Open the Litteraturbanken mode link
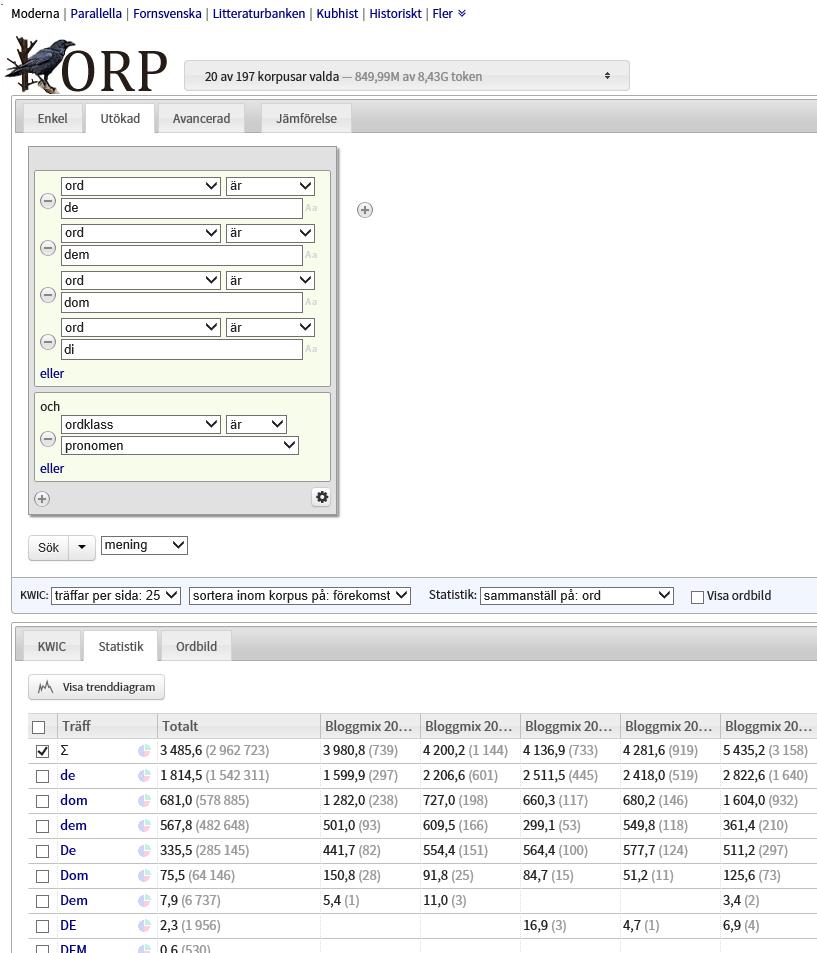 point(259,13)
